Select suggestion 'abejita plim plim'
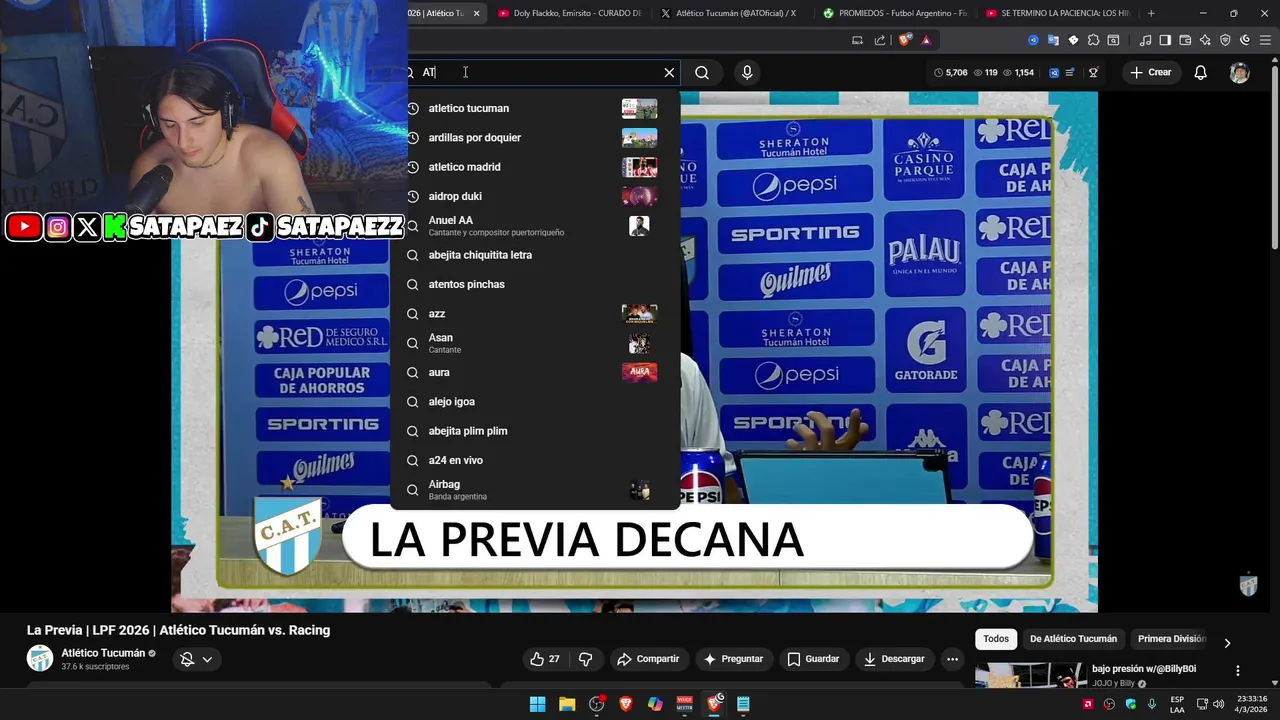1280x720 pixels. point(535,431)
